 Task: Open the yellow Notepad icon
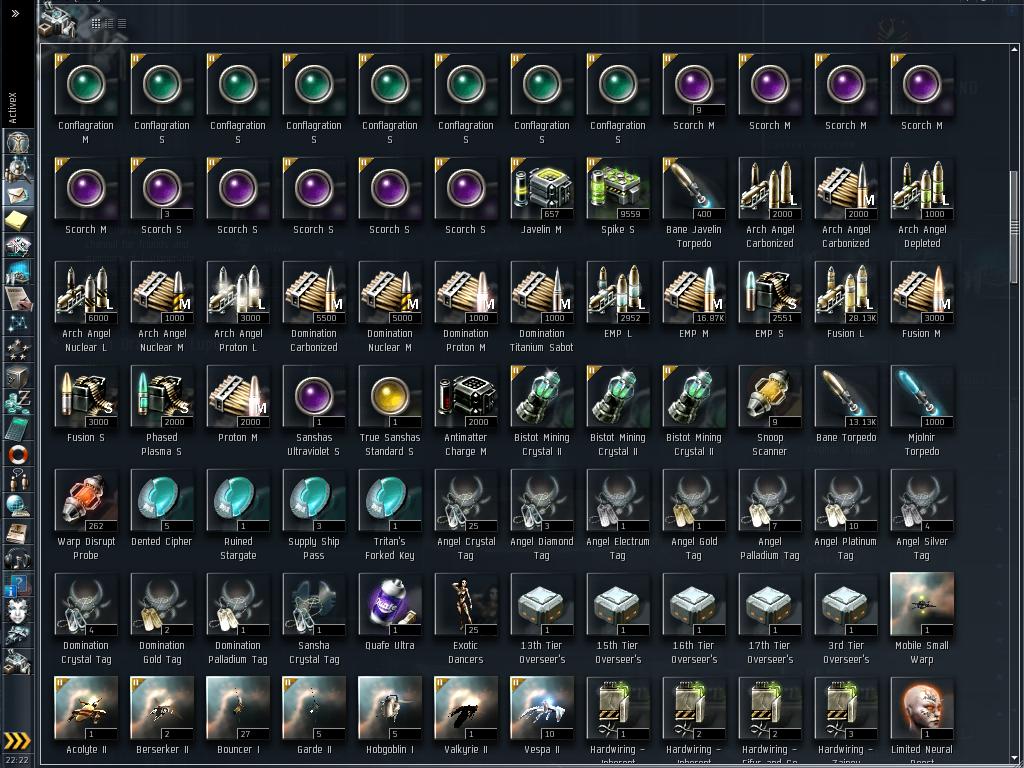click(18, 220)
